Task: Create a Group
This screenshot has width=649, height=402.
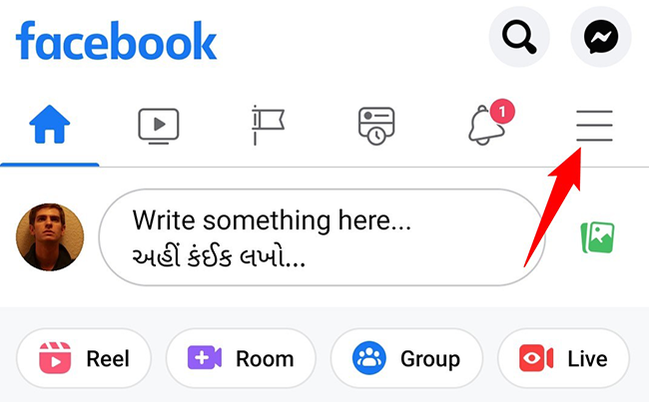Action: pyautogui.click(x=407, y=358)
